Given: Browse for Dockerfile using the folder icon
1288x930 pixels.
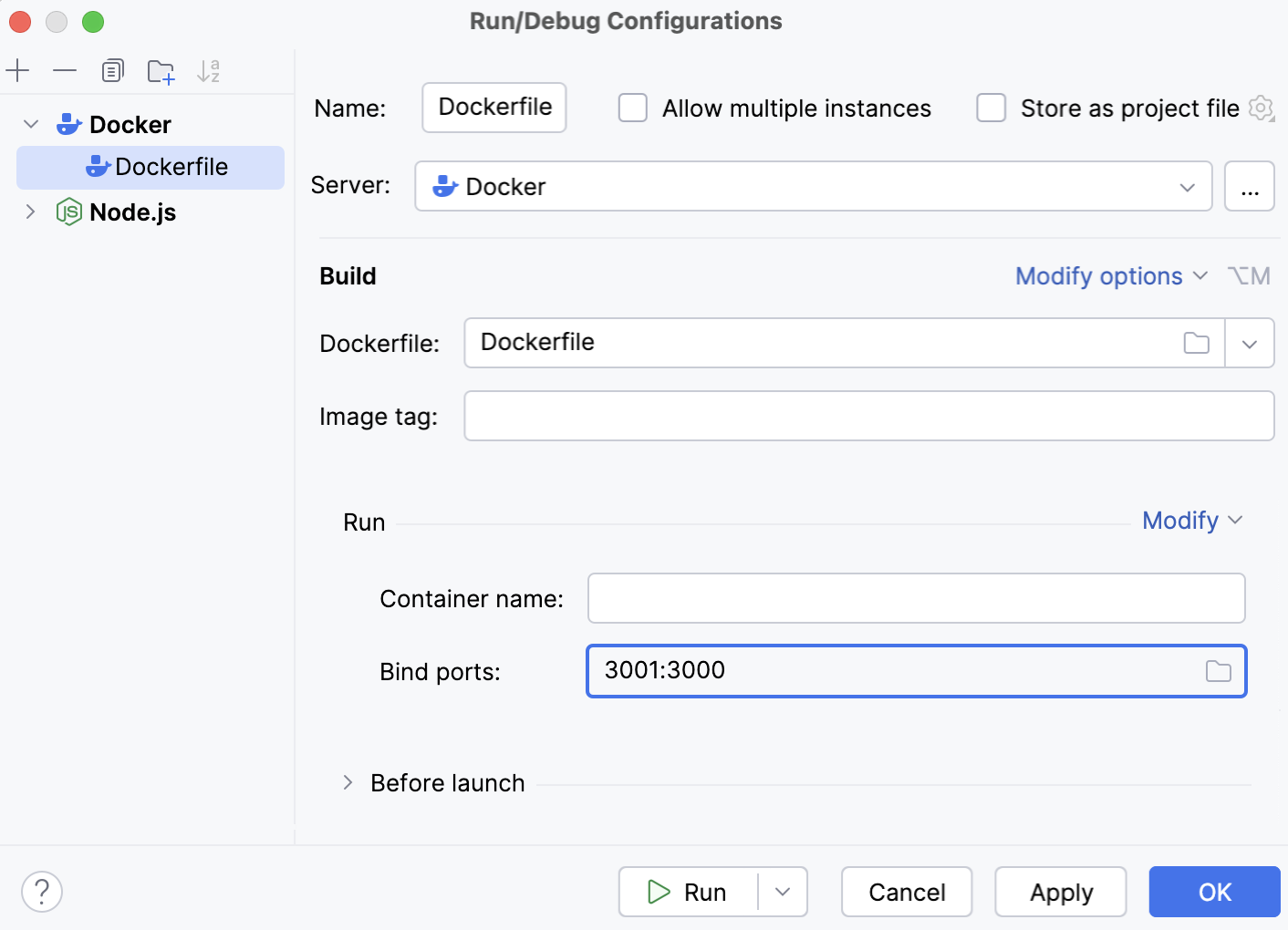Looking at the screenshot, I should click(1196, 343).
